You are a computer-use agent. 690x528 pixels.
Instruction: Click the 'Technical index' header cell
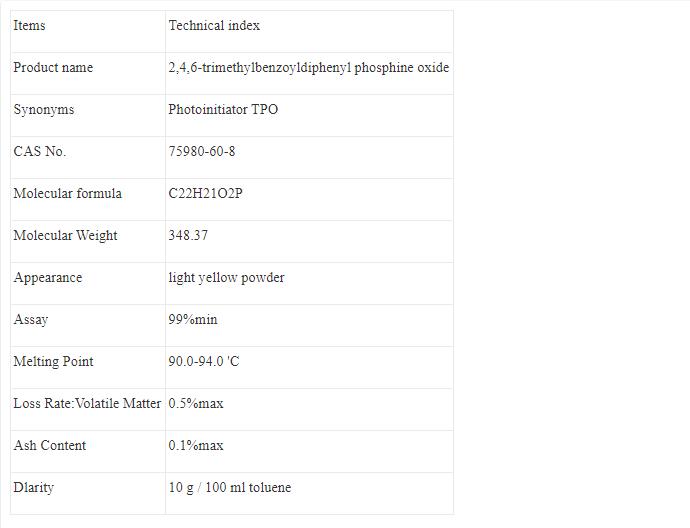(214, 26)
